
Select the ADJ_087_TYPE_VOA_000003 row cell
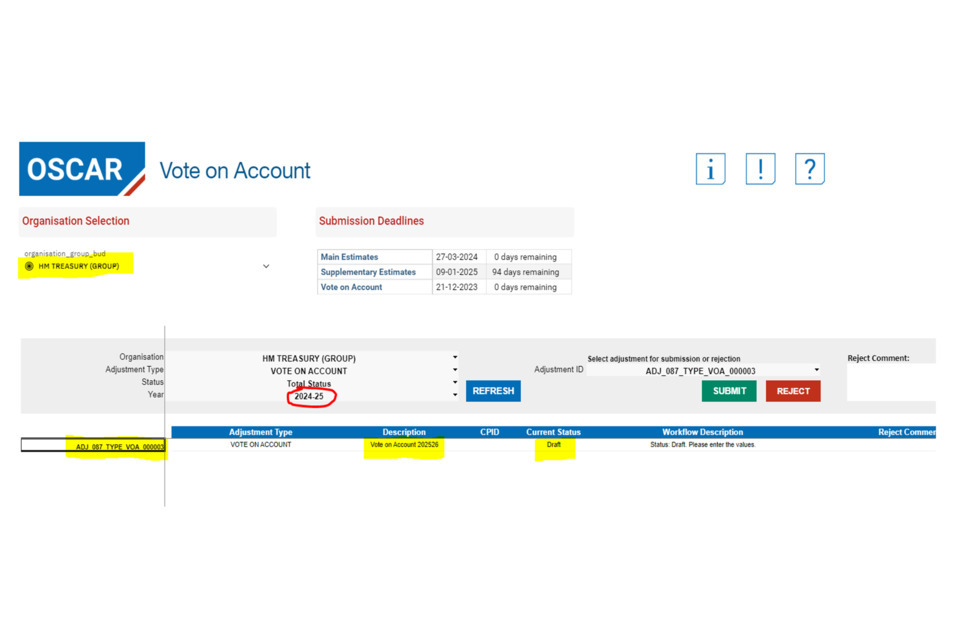[x=94, y=446]
